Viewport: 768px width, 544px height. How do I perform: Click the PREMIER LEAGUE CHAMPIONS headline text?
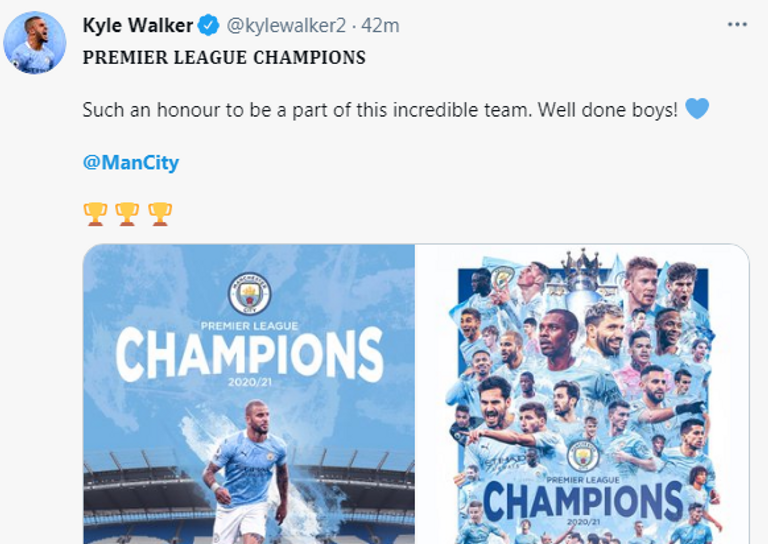point(224,57)
